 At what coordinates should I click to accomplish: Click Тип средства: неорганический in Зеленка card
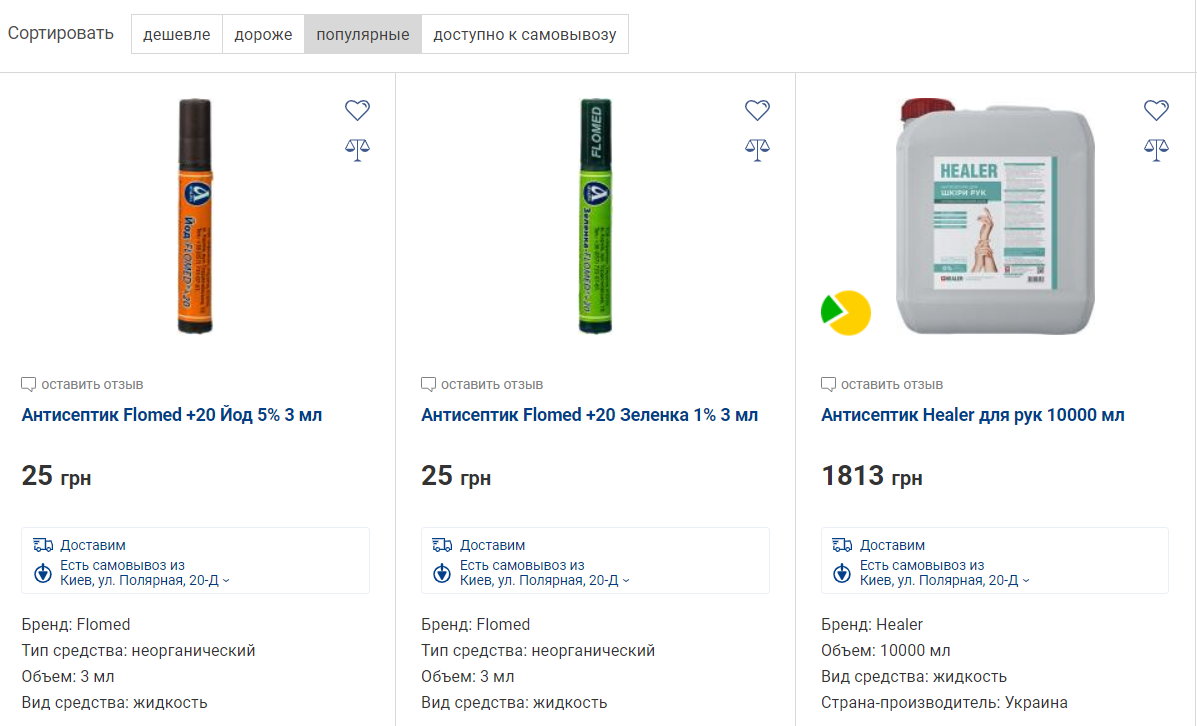(538, 651)
